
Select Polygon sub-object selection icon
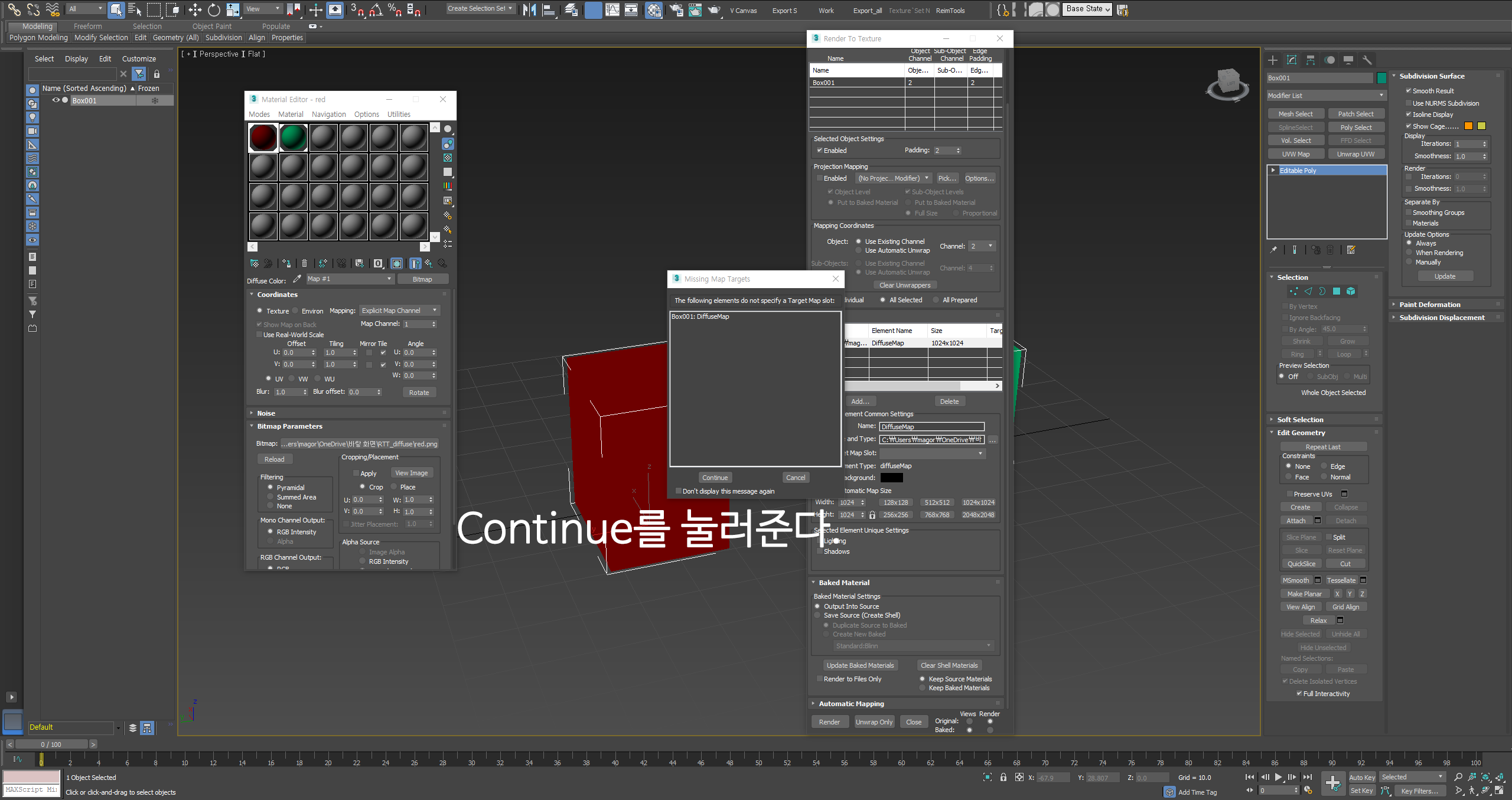point(1337,291)
